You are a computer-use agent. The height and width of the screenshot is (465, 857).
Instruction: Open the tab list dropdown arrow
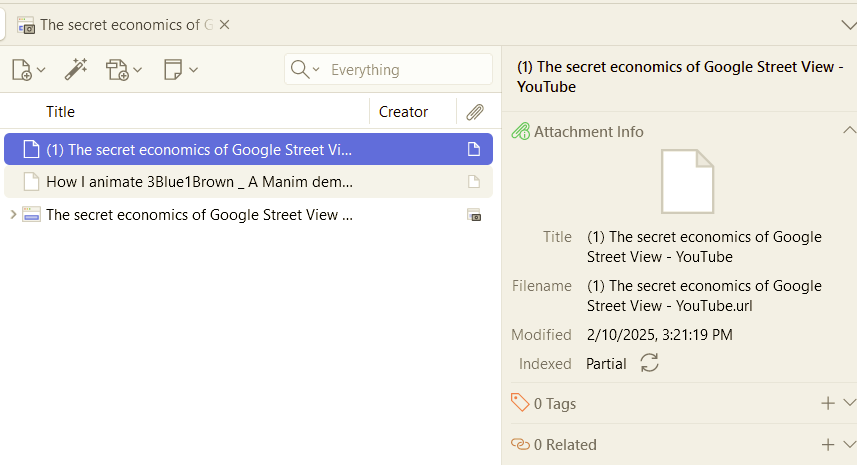pyautogui.click(x=849, y=25)
